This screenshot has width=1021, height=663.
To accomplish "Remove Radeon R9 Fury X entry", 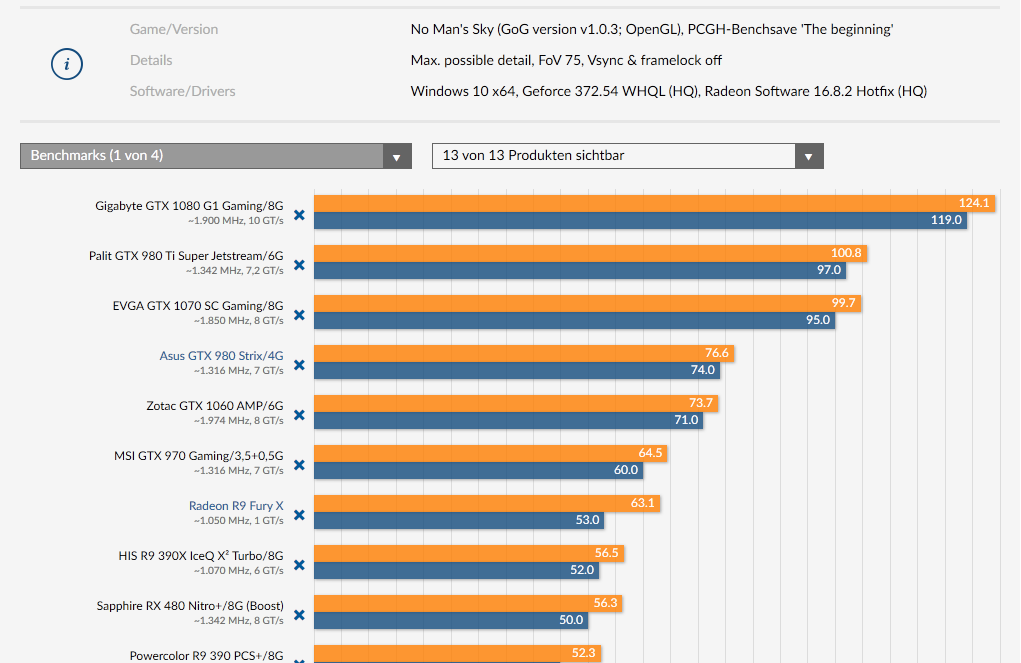I will (x=299, y=515).
